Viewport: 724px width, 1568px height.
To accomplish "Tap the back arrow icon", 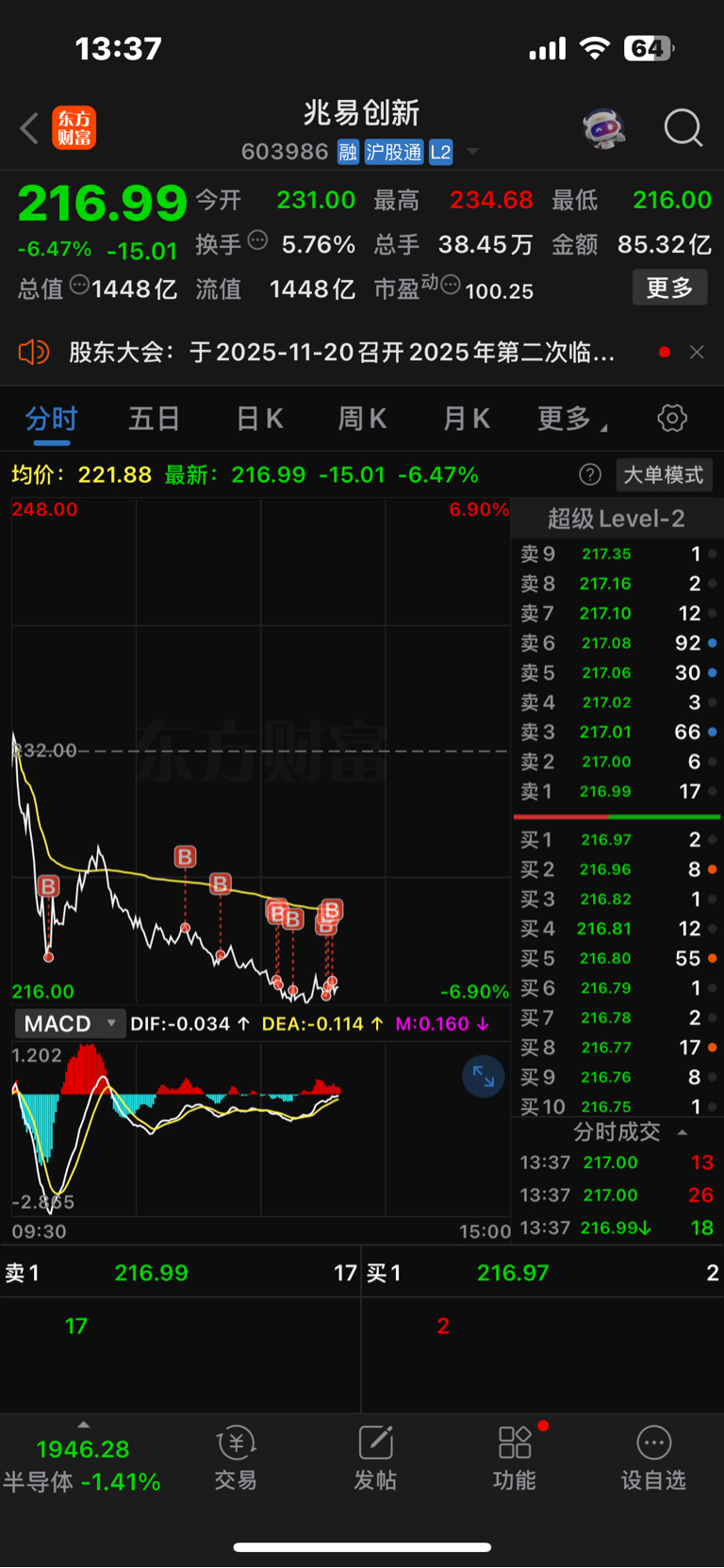I will pyautogui.click(x=29, y=128).
